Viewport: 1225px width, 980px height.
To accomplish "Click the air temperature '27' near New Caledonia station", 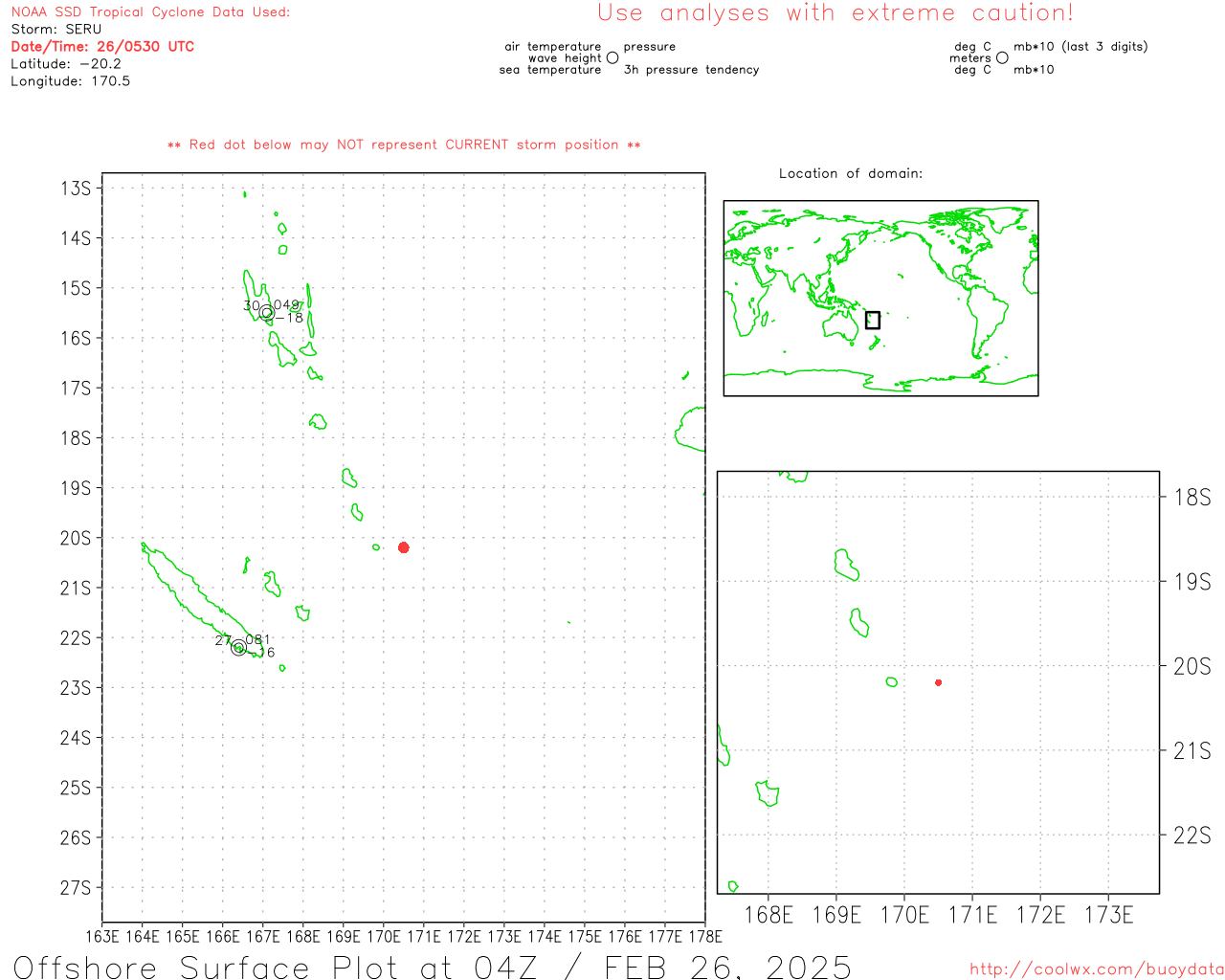I will click(x=222, y=640).
